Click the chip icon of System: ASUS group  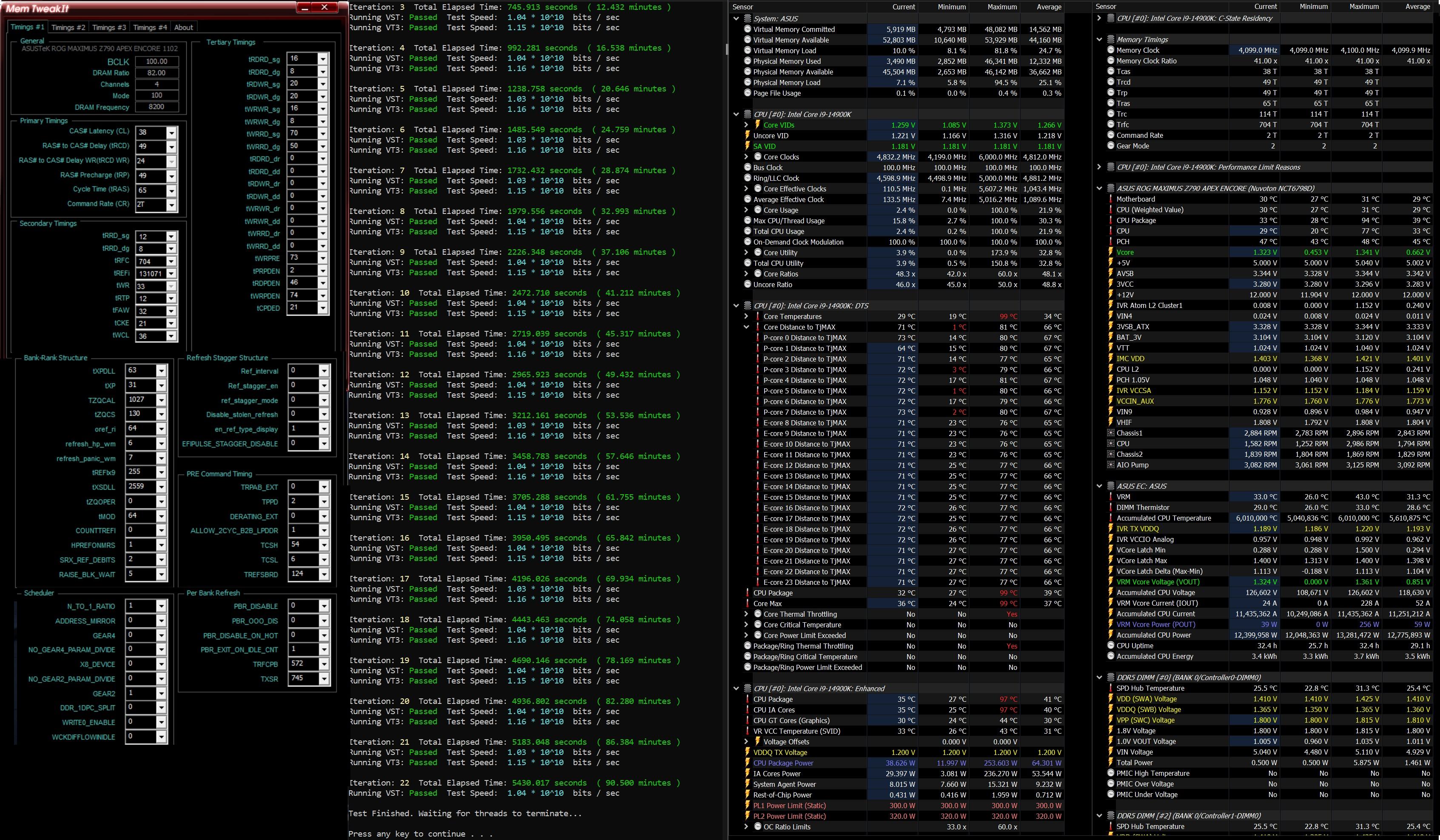coord(747,18)
